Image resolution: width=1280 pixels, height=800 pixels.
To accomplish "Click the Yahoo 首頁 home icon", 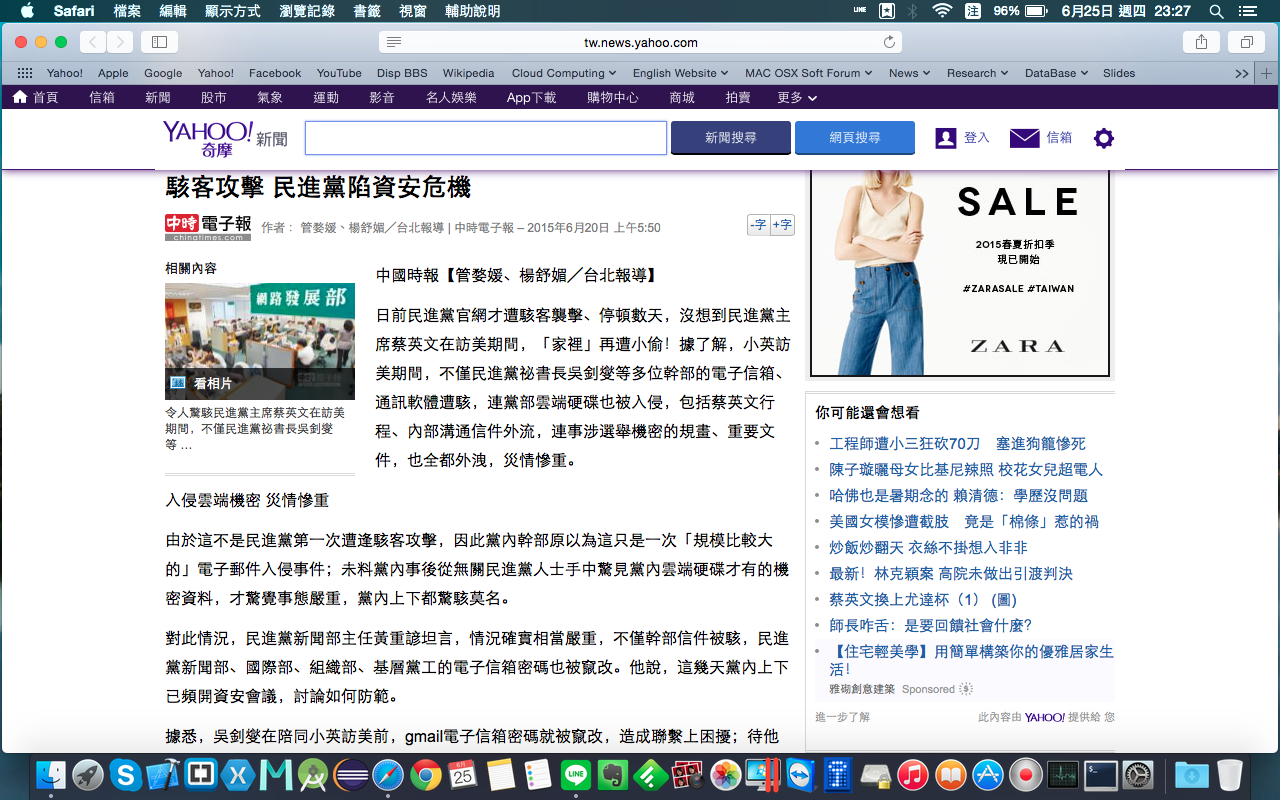I will (20, 97).
